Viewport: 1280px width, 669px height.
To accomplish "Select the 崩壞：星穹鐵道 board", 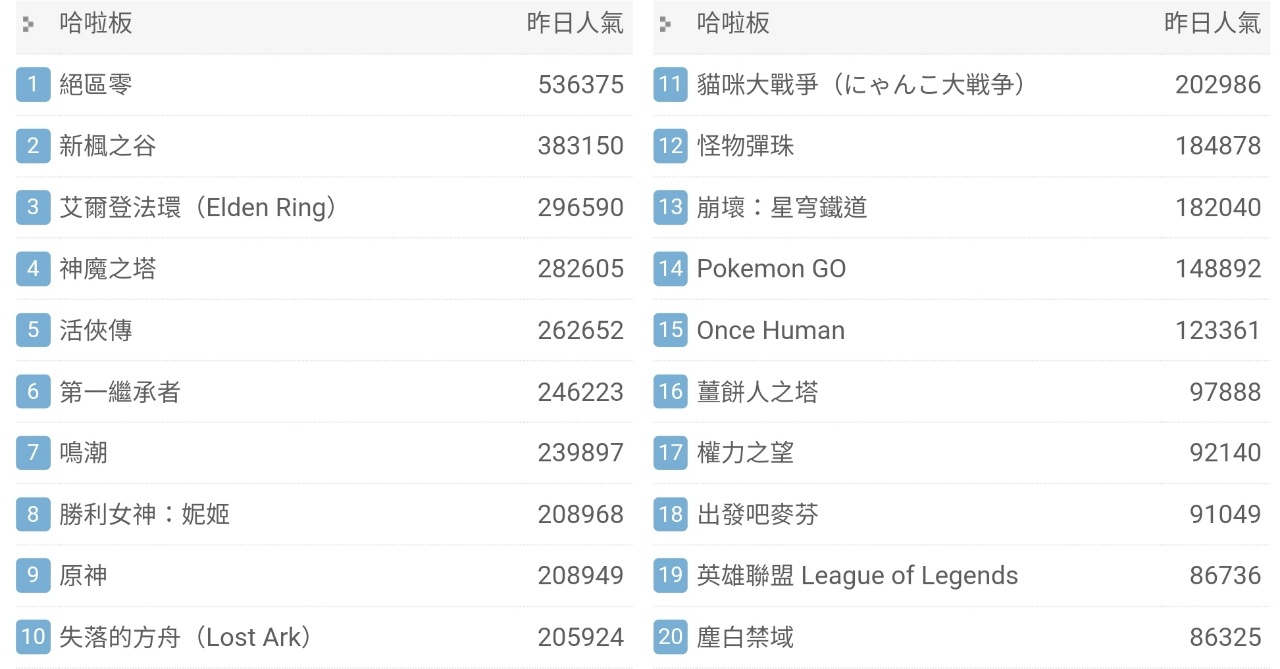I will pos(782,207).
